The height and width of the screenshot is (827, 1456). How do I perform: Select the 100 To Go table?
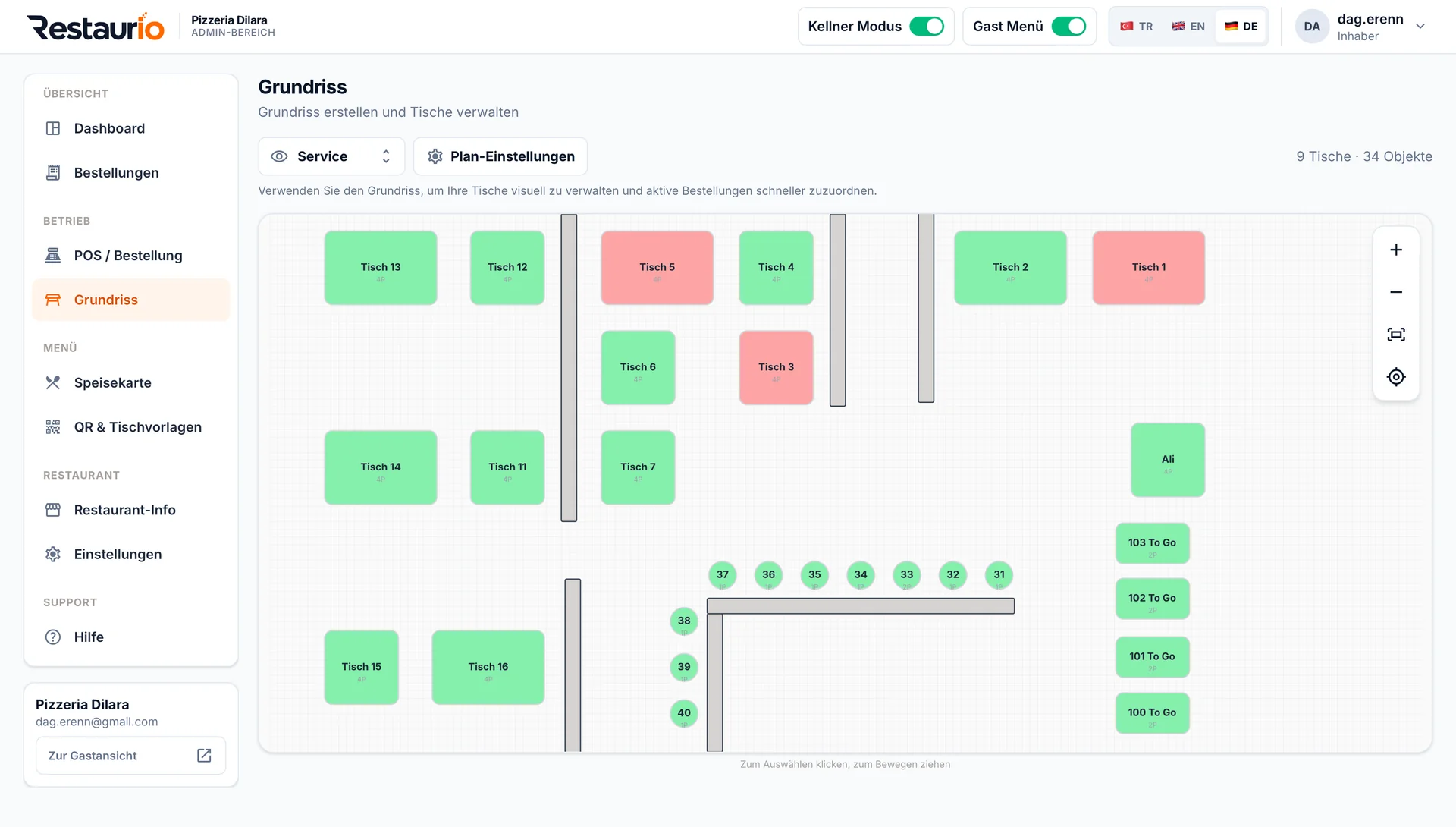(x=1152, y=714)
